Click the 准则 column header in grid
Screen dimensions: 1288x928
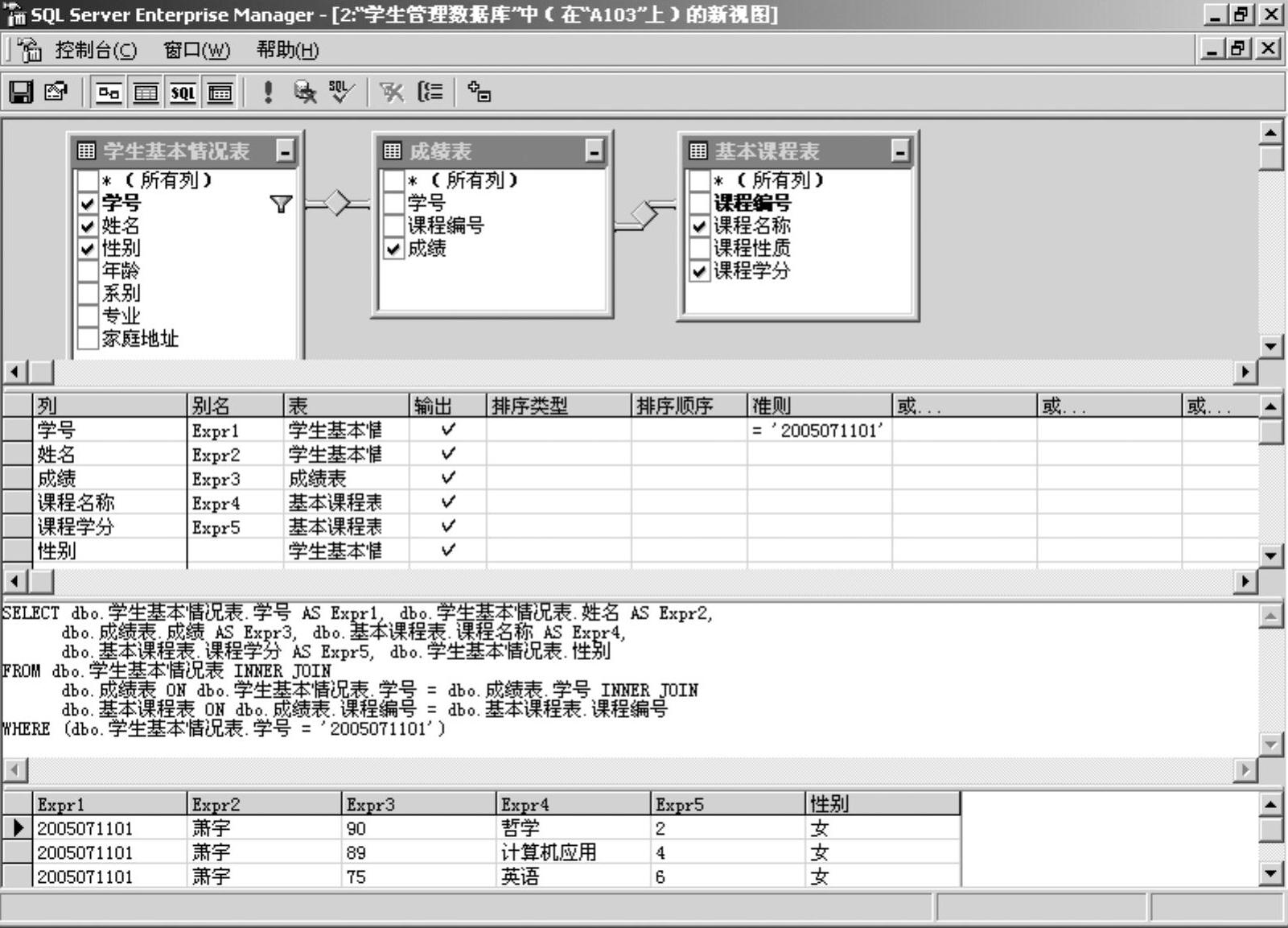click(x=819, y=406)
